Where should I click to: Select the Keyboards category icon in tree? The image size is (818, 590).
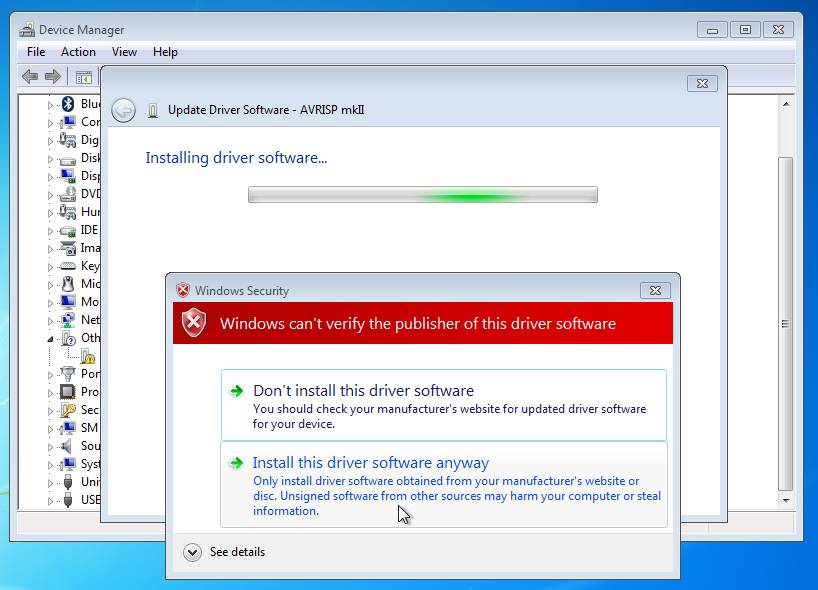tap(68, 266)
